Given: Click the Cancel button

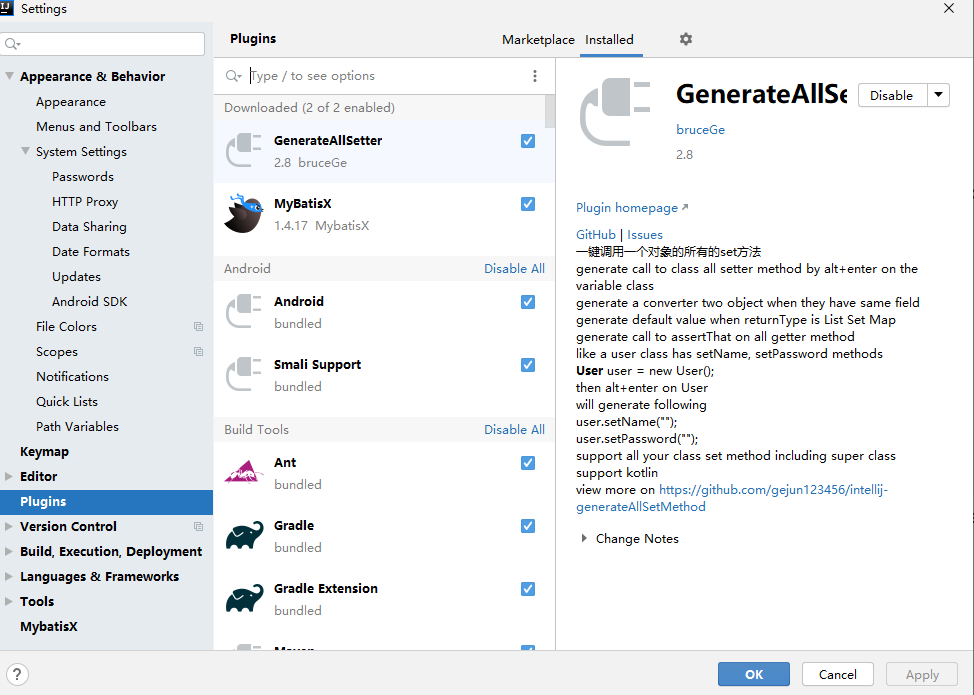Looking at the screenshot, I should pyautogui.click(x=837, y=675).
